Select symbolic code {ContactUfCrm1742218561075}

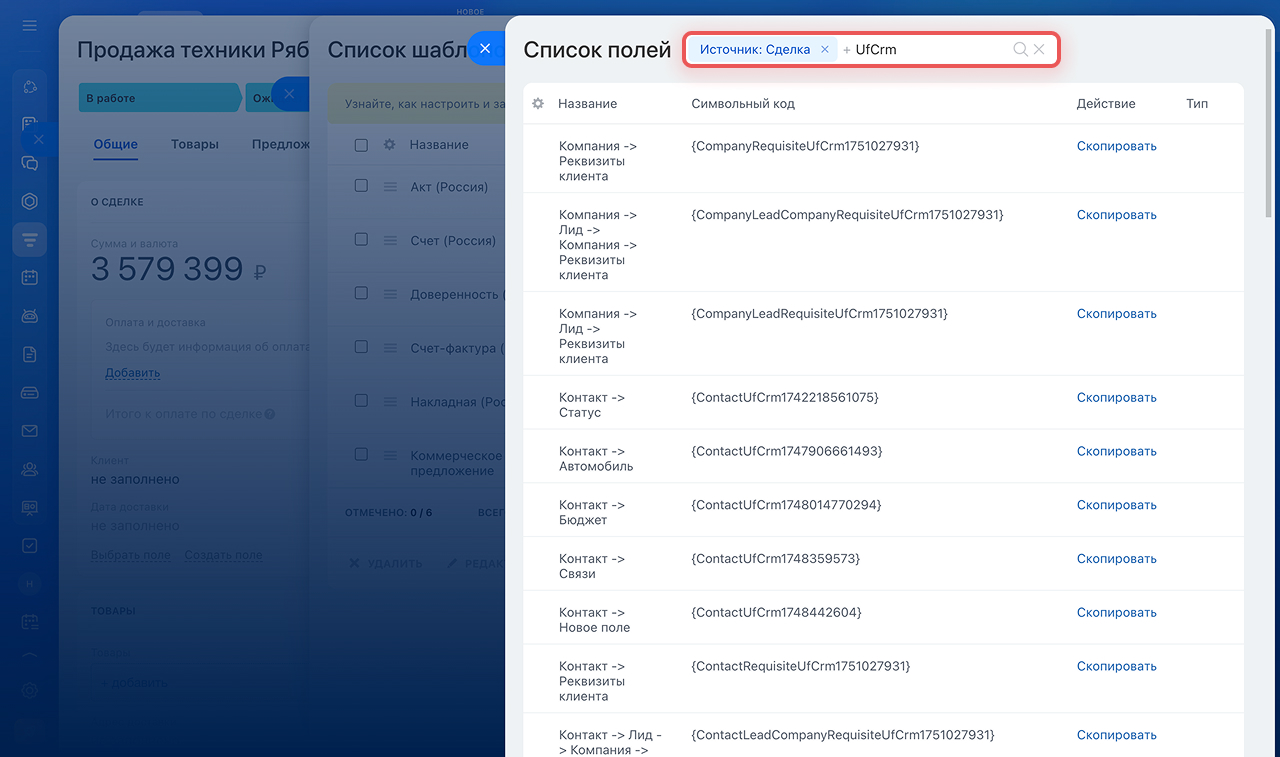click(785, 398)
